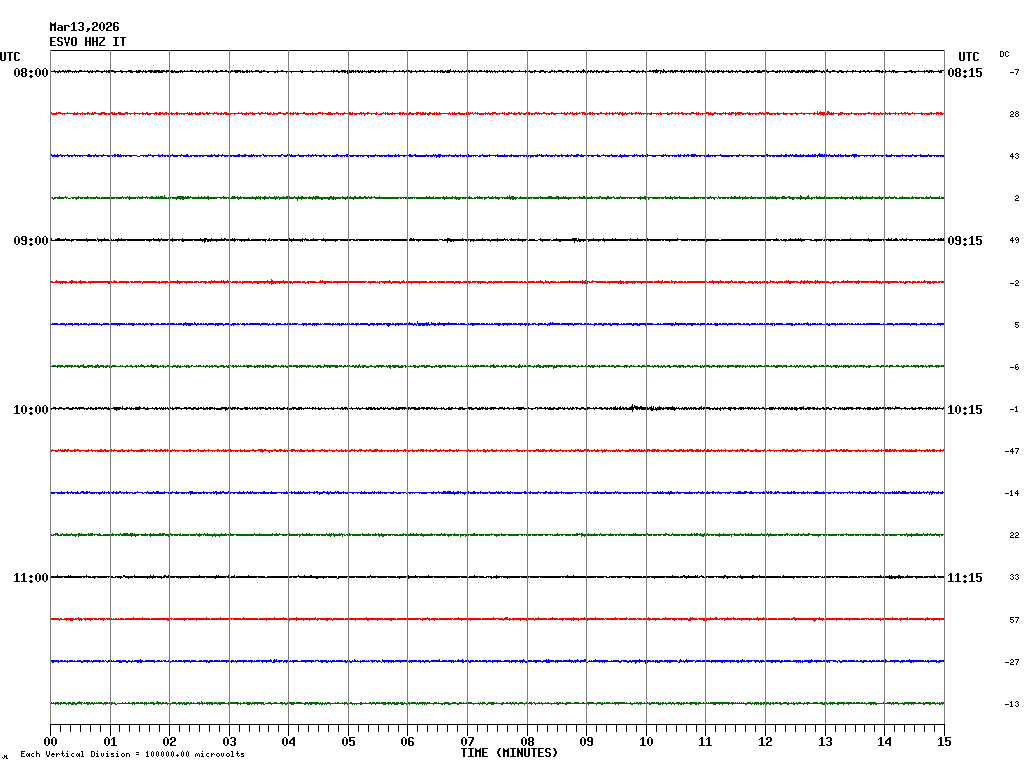1024x768 pixels.
Task: Click the UTC label above 08:15
Action: point(968,57)
